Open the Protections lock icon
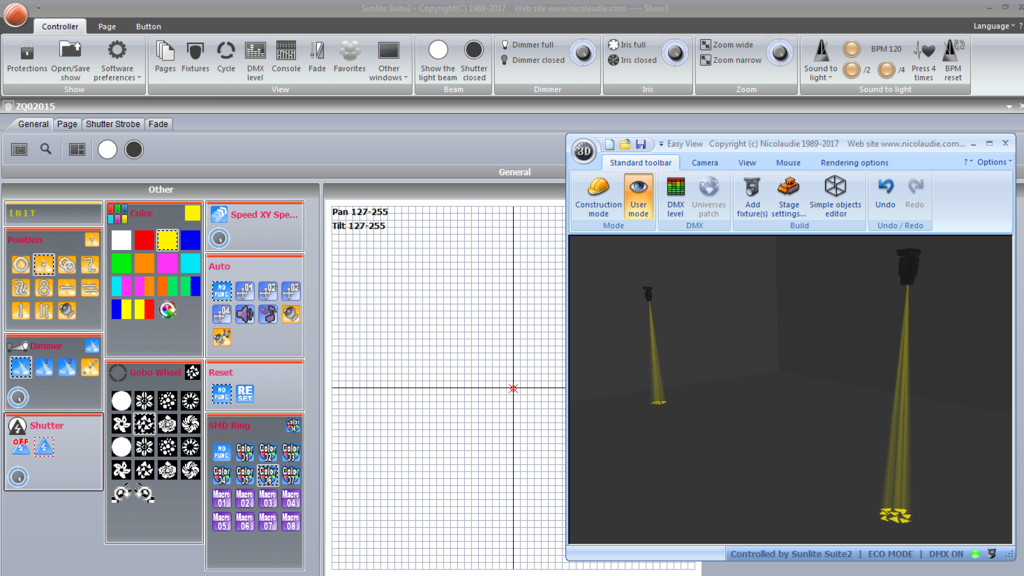The width and height of the screenshot is (1024, 576). point(27,57)
